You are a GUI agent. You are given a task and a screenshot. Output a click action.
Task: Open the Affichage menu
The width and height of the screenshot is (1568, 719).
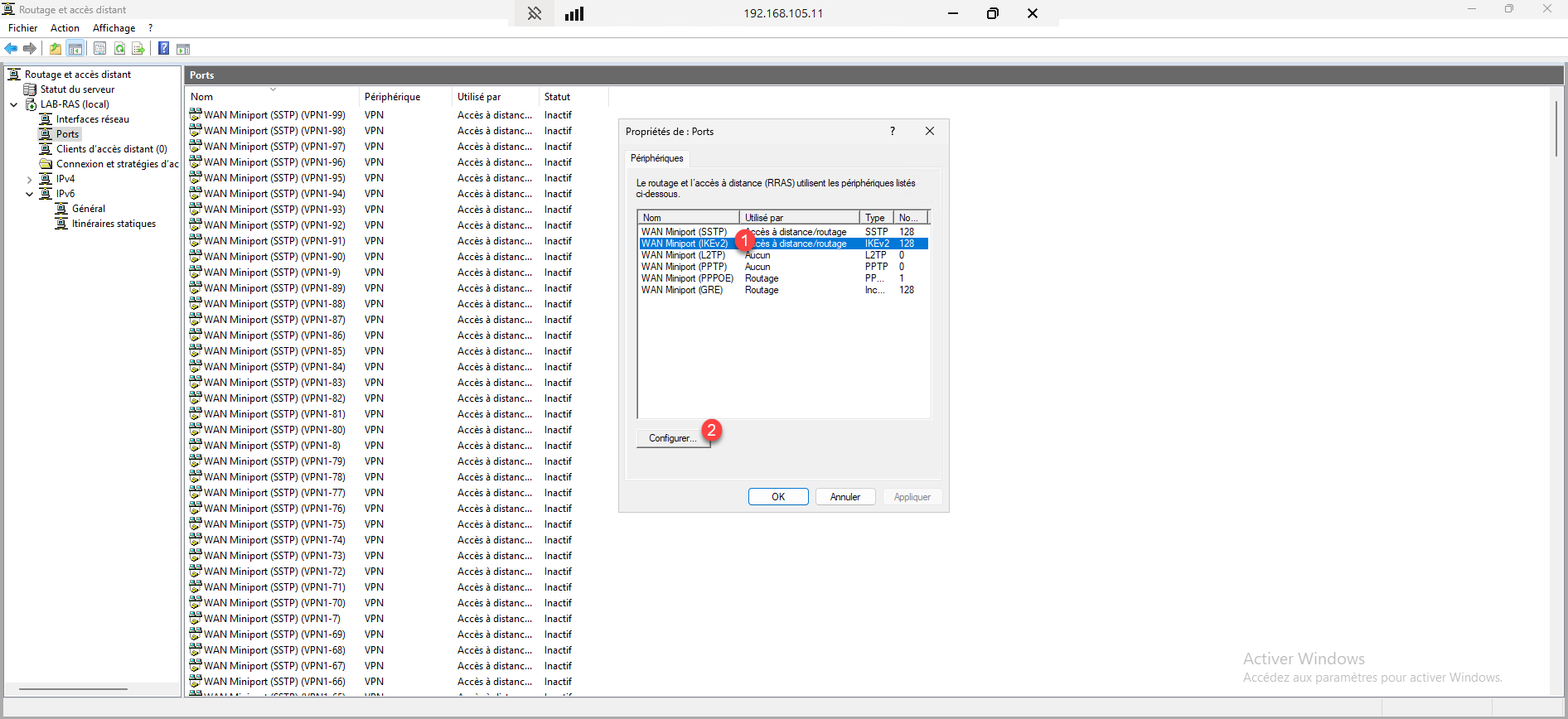coord(114,28)
